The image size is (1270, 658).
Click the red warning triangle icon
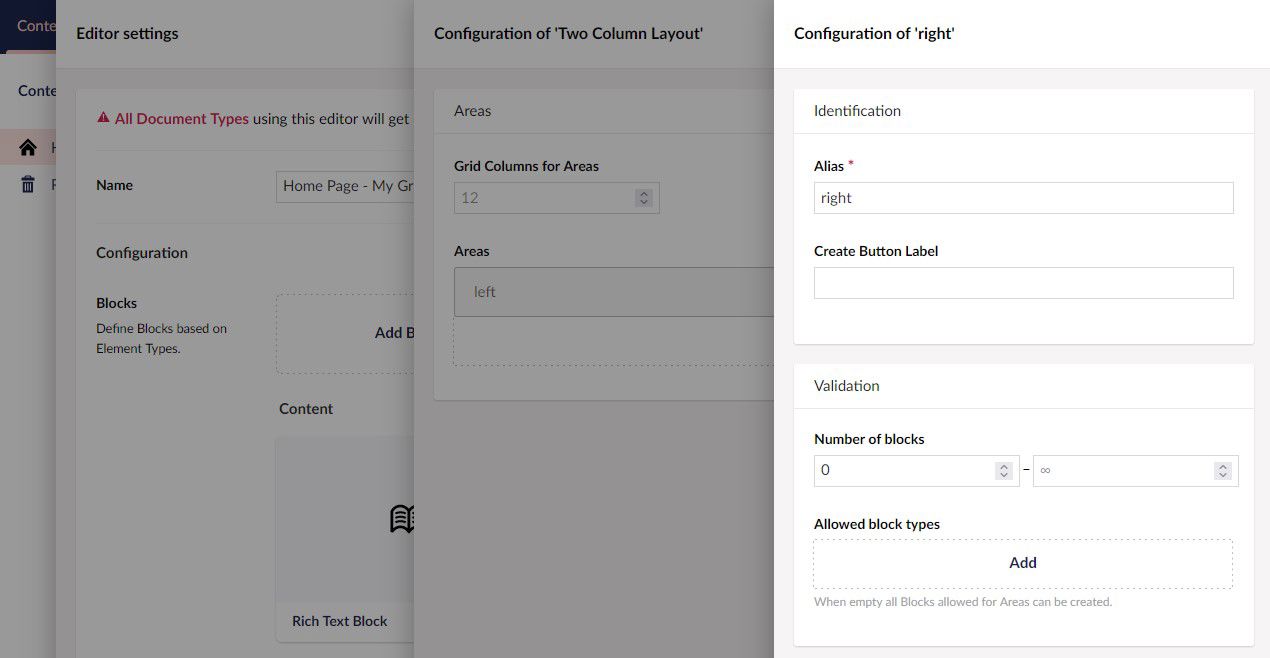click(103, 118)
